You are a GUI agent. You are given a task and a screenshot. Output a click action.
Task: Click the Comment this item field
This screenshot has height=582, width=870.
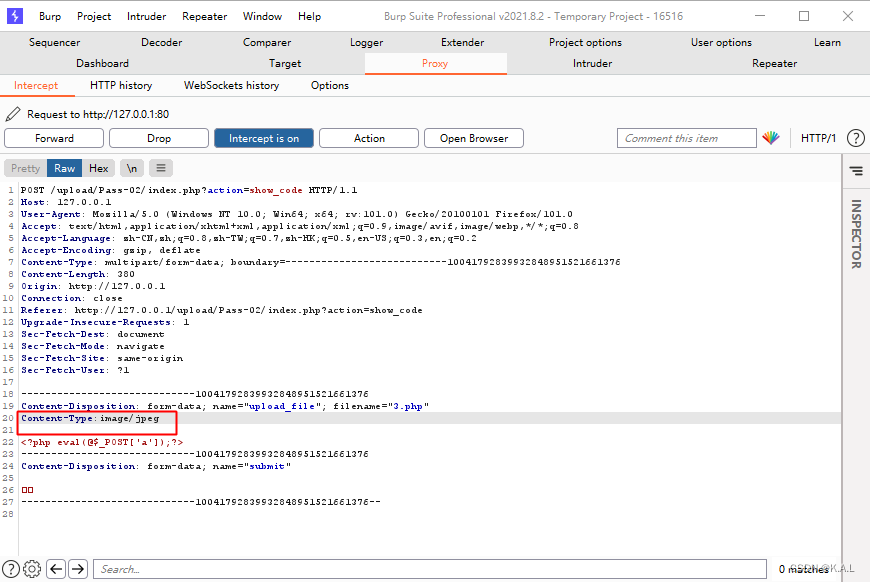pyautogui.click(x=686, y=138)
